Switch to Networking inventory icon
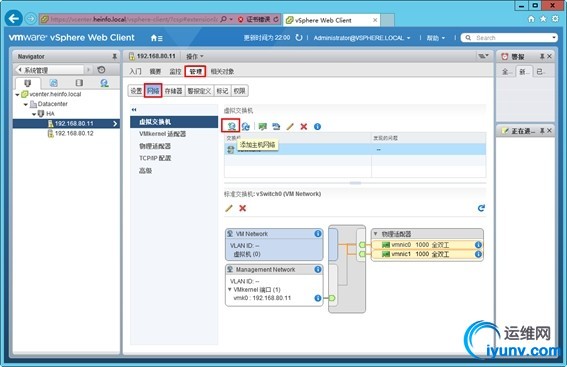The width and height of the screenshot is (567, 367). [105, 83]
